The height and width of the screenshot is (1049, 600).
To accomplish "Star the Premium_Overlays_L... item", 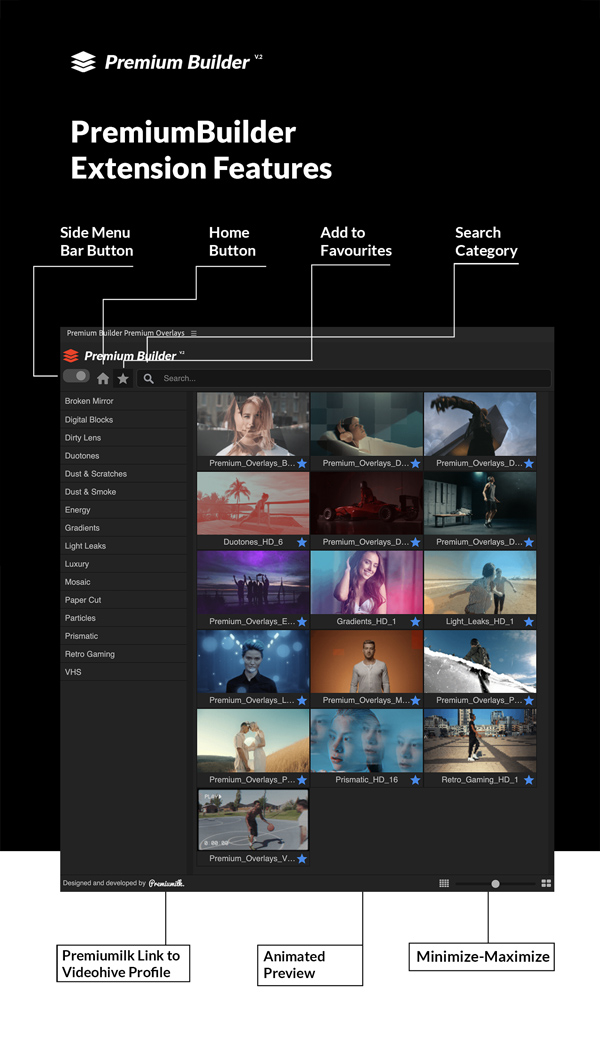I will tap(302, 701).
